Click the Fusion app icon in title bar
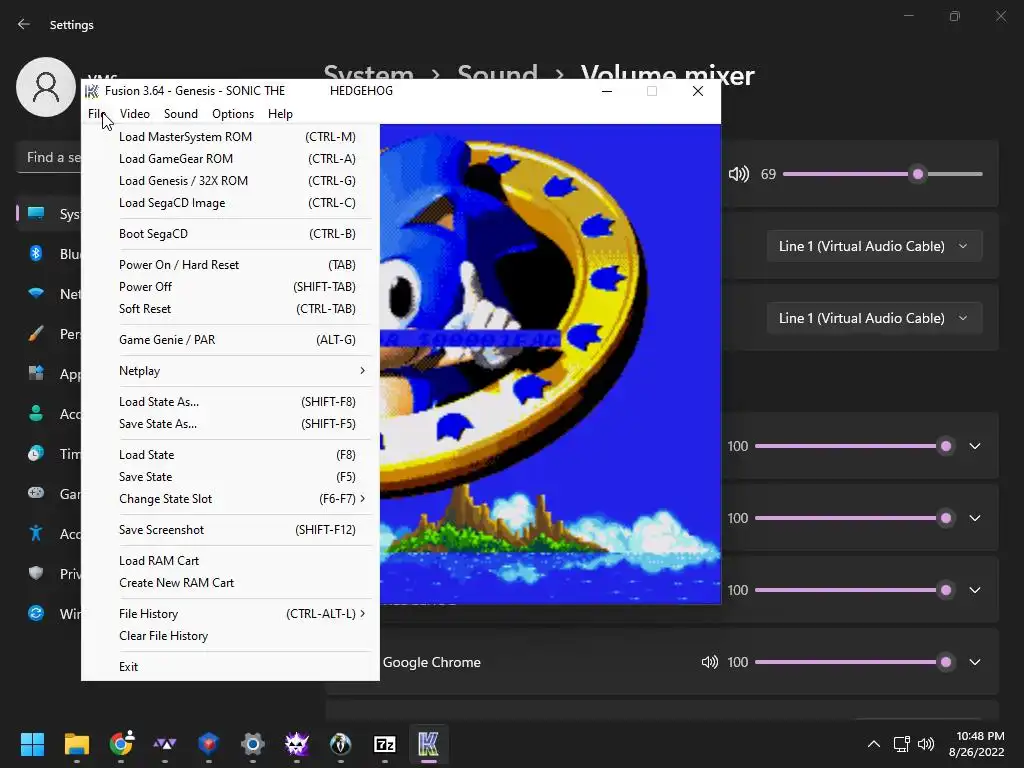This screenshot has height=768, width=1024. [92, 91]
